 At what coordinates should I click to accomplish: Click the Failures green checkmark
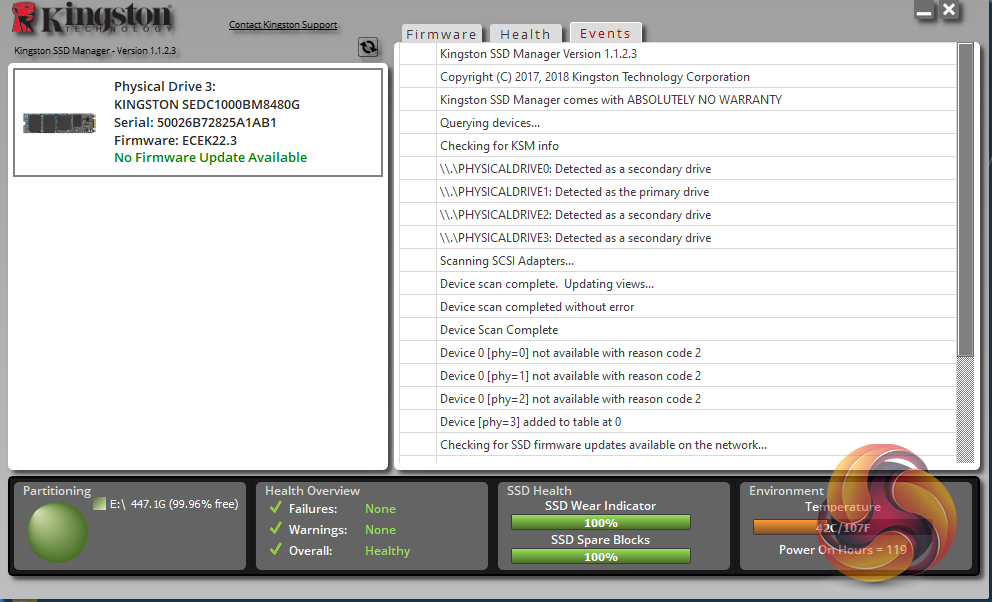pos(275,508)
